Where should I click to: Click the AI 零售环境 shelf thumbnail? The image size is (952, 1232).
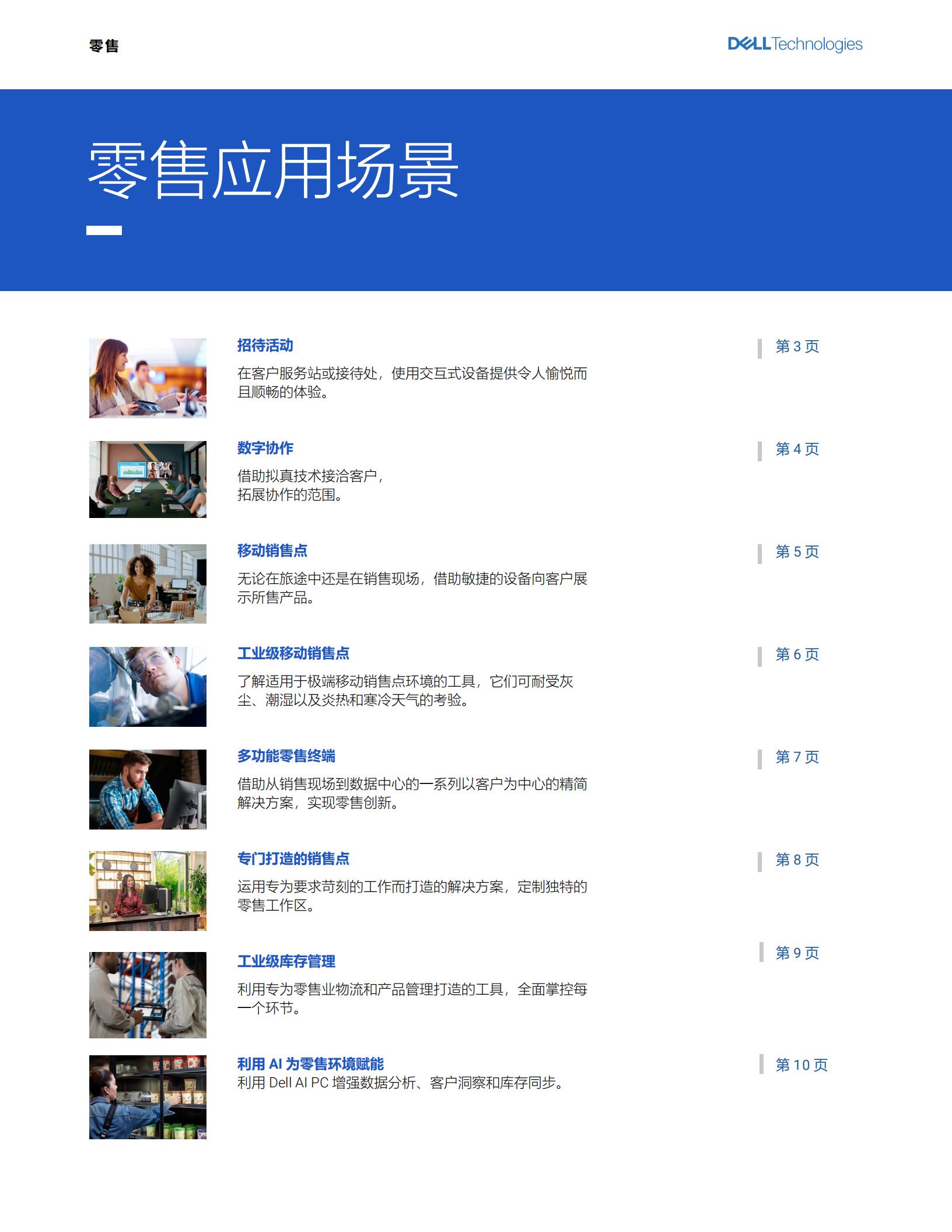click(x=148, y=1097)
